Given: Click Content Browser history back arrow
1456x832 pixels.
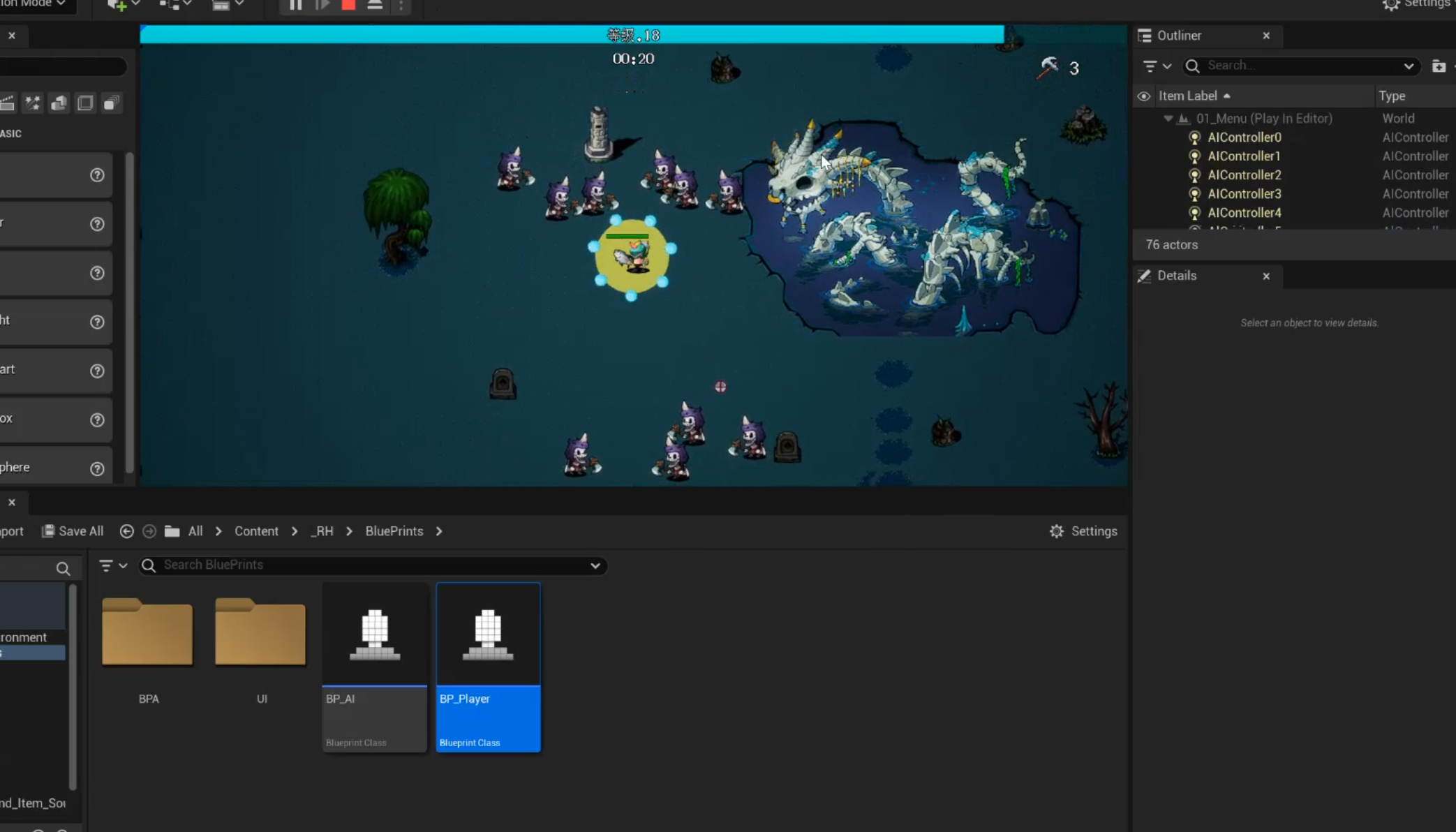Looking at the screenshot, I should [x=126, y=531].
